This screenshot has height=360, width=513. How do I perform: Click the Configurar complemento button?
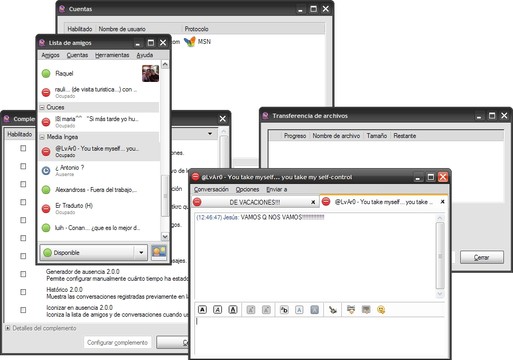tap(117, 342)
